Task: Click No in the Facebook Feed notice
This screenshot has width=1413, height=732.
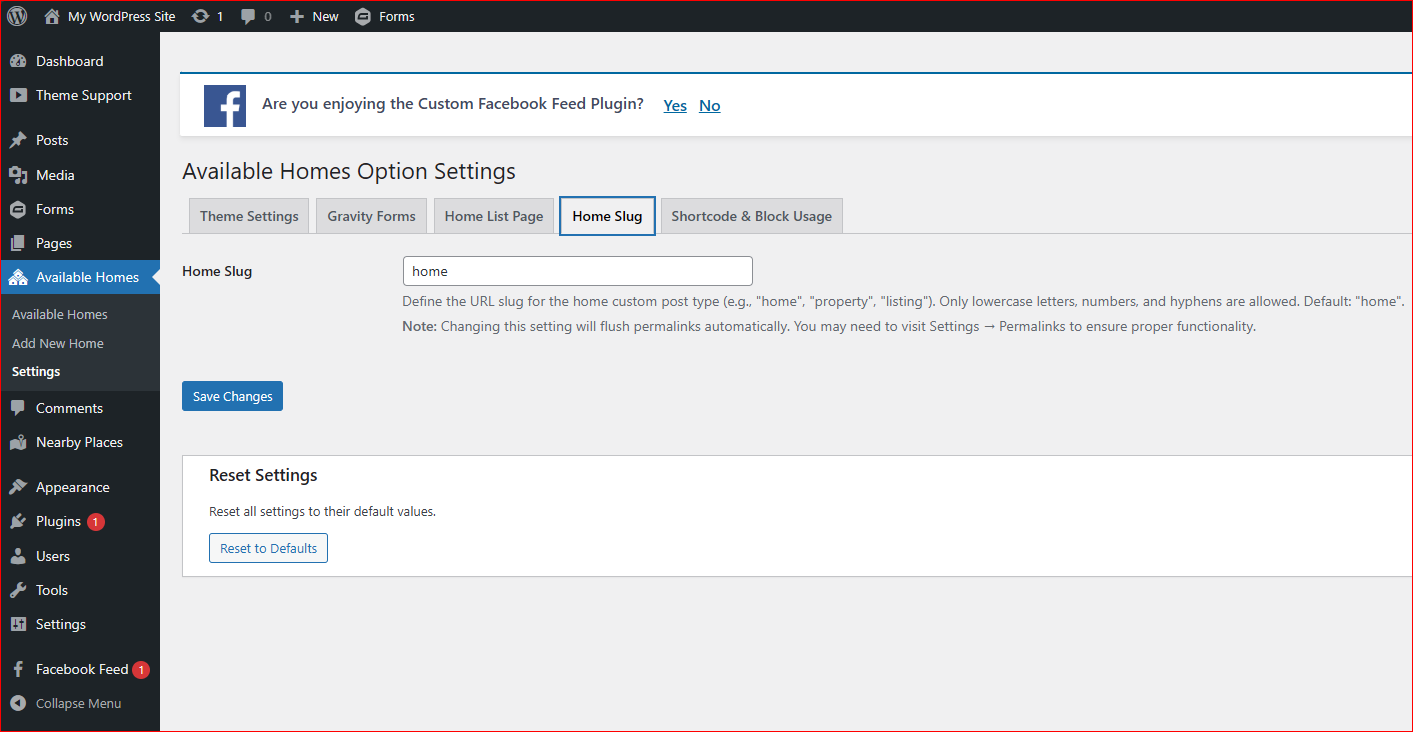Action: (x=710, y=106)
